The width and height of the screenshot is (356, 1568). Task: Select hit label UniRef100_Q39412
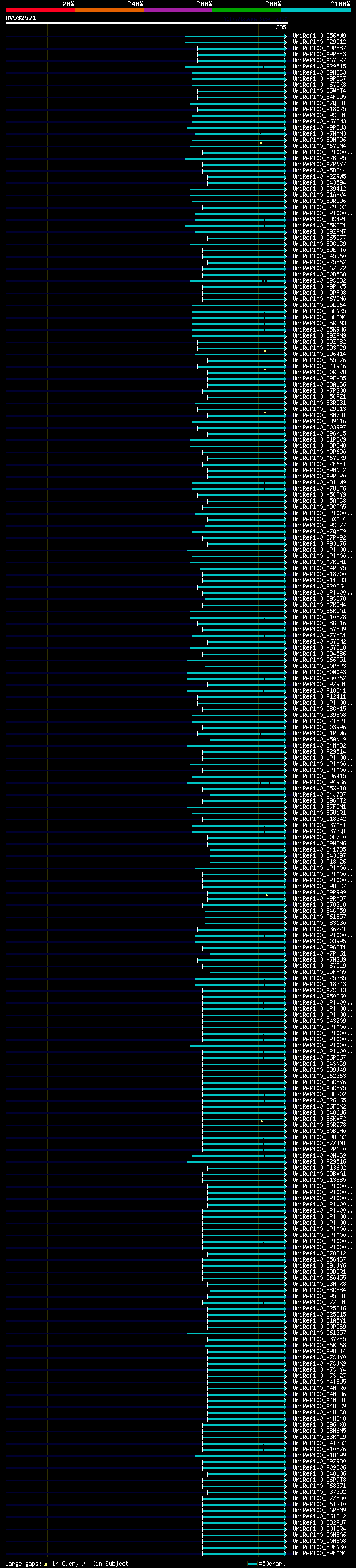pyautogui.click(x=319, y=189)
